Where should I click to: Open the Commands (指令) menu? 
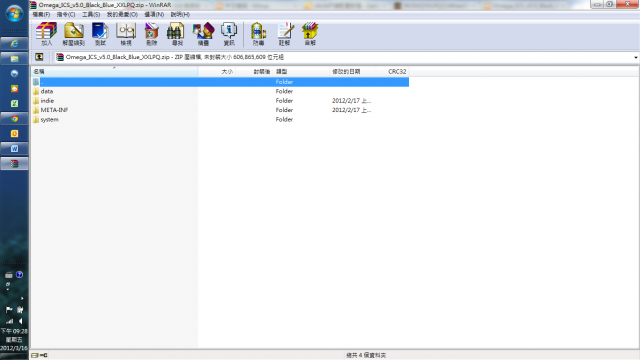(66, 14)
